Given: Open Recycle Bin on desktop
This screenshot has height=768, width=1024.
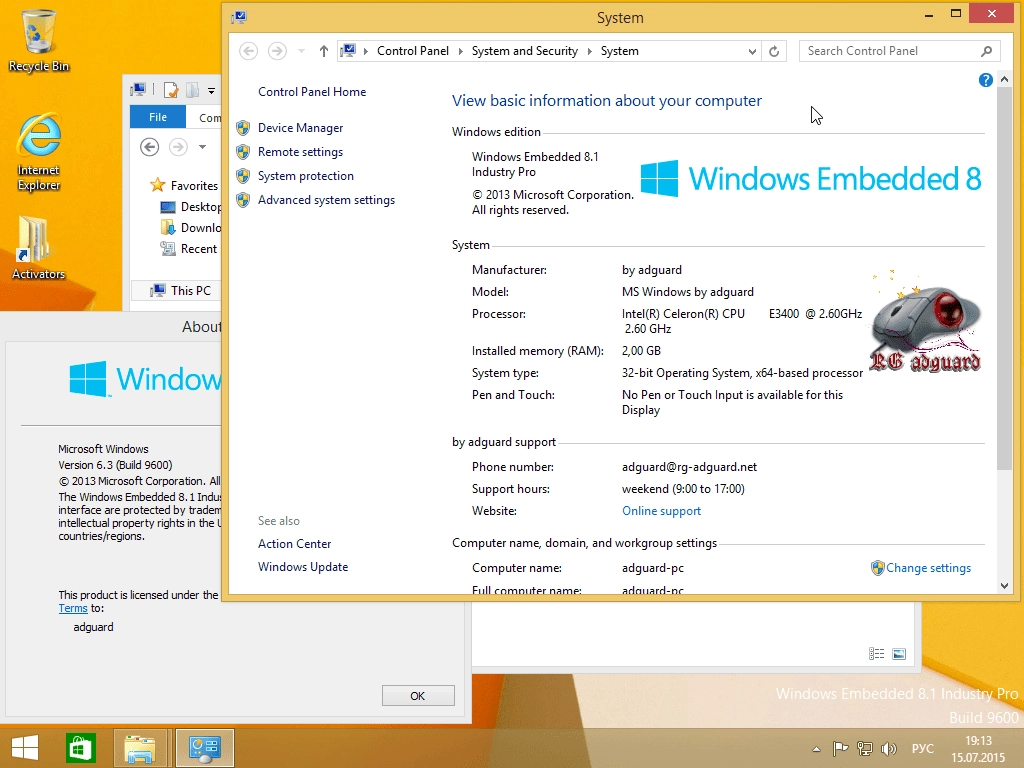Looking at the screenshot, I should [x=39, y=40].
